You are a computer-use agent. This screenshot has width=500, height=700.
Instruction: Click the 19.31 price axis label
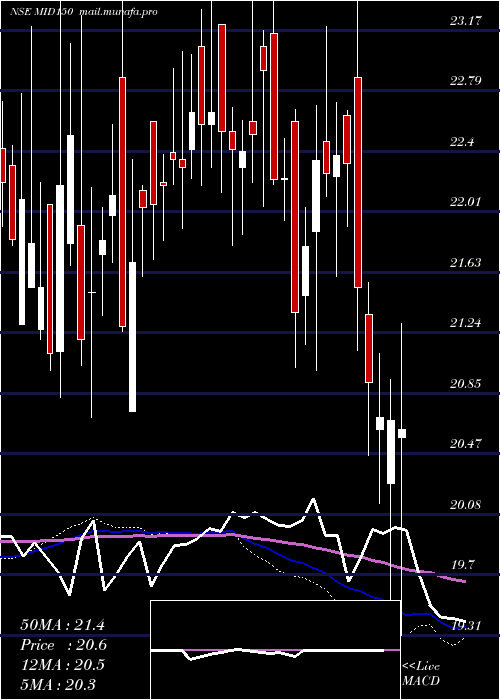click(x=465, y=626)
